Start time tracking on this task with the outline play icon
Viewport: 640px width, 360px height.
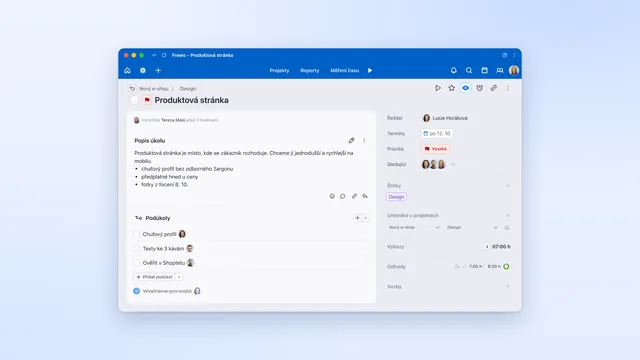coord(438,88)
